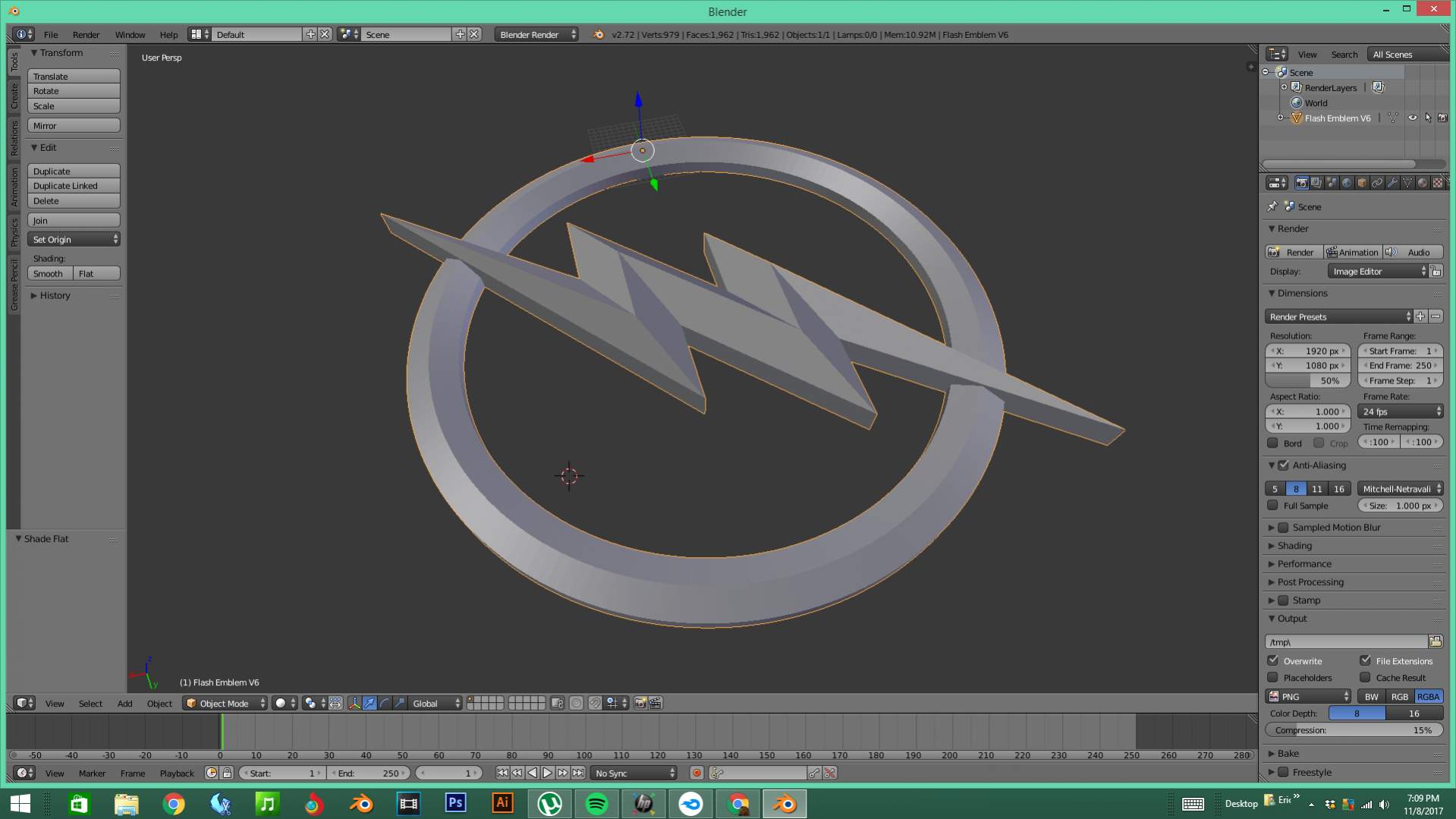Open the Scene properties tab icon
Screen dimensions: 1456x819
(x=1332, y=183)
